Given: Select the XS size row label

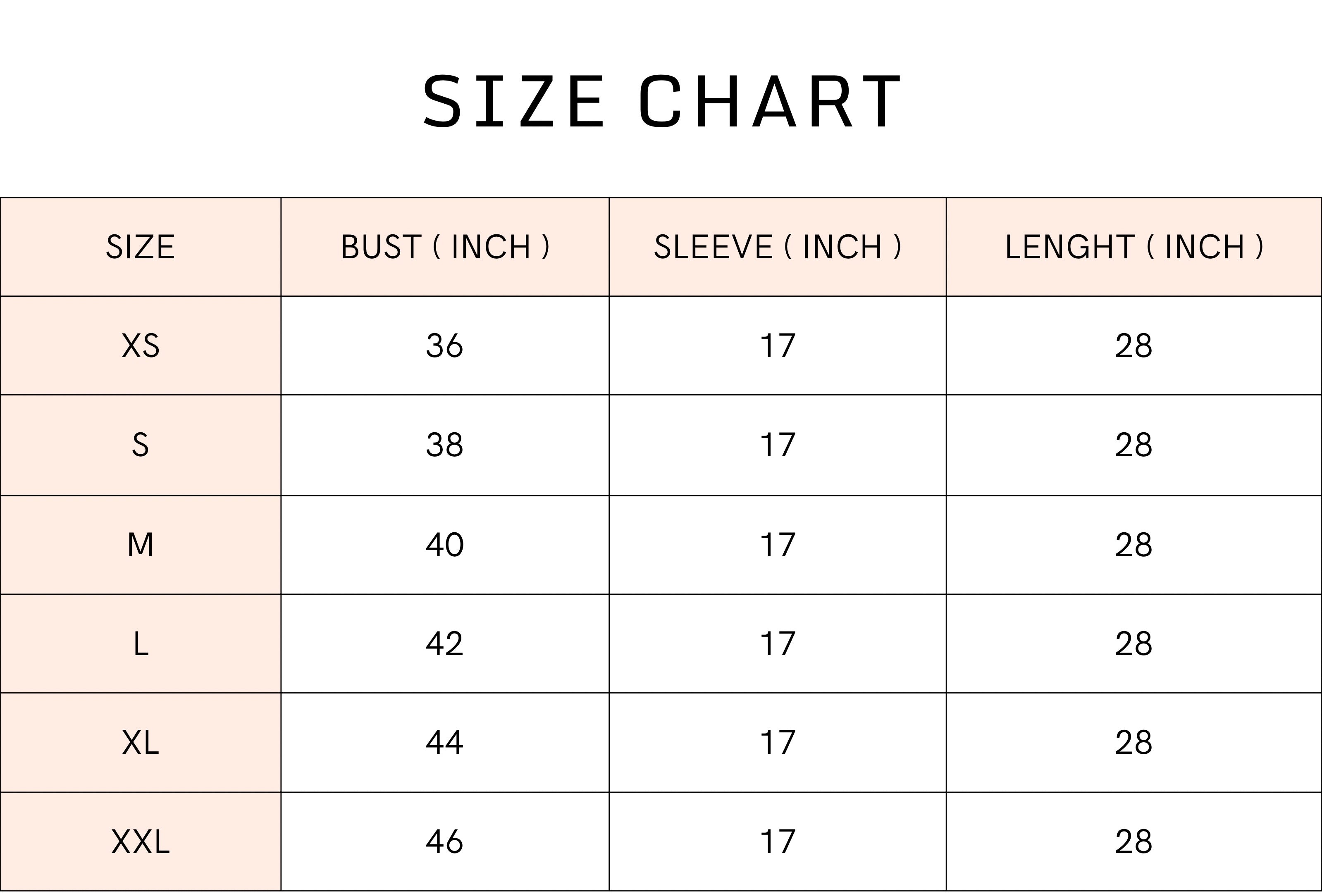Looking at the screenshot, I should pos(141,346).
